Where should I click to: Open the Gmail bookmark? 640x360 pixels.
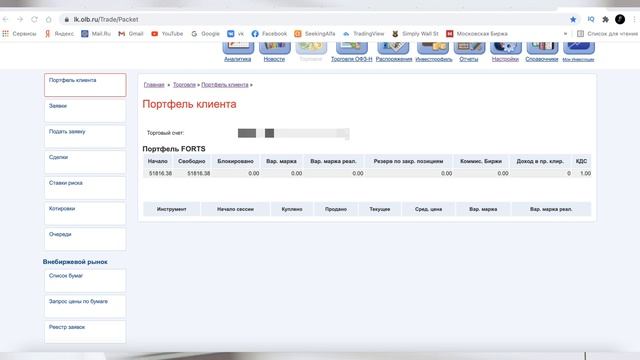131,34
